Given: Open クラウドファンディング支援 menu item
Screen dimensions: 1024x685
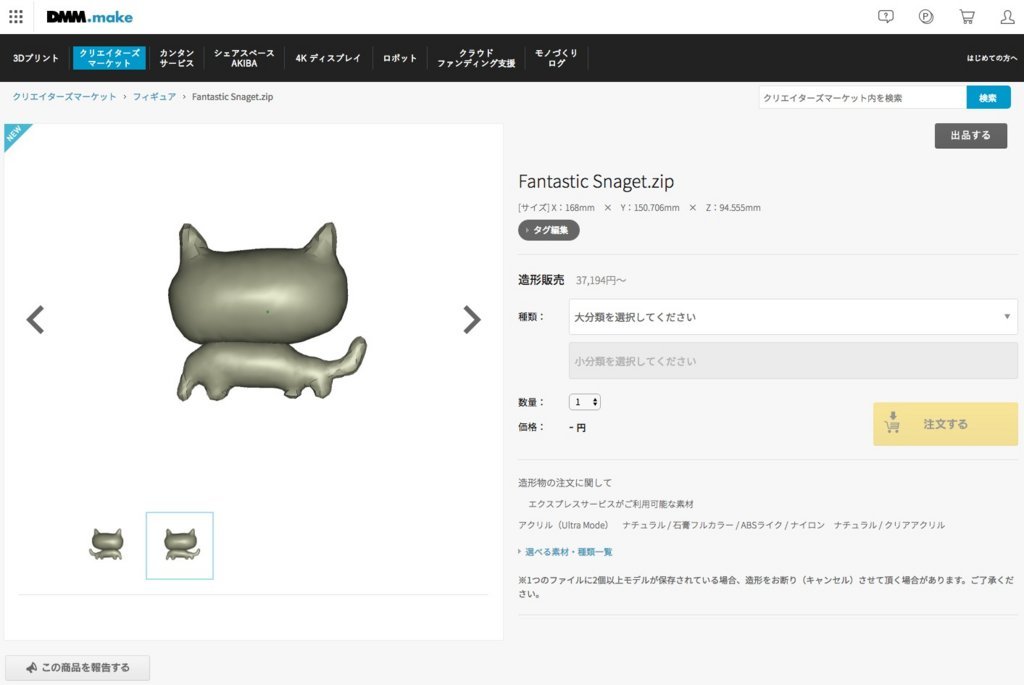Looking at the screenshot, I should click(476, 58).
